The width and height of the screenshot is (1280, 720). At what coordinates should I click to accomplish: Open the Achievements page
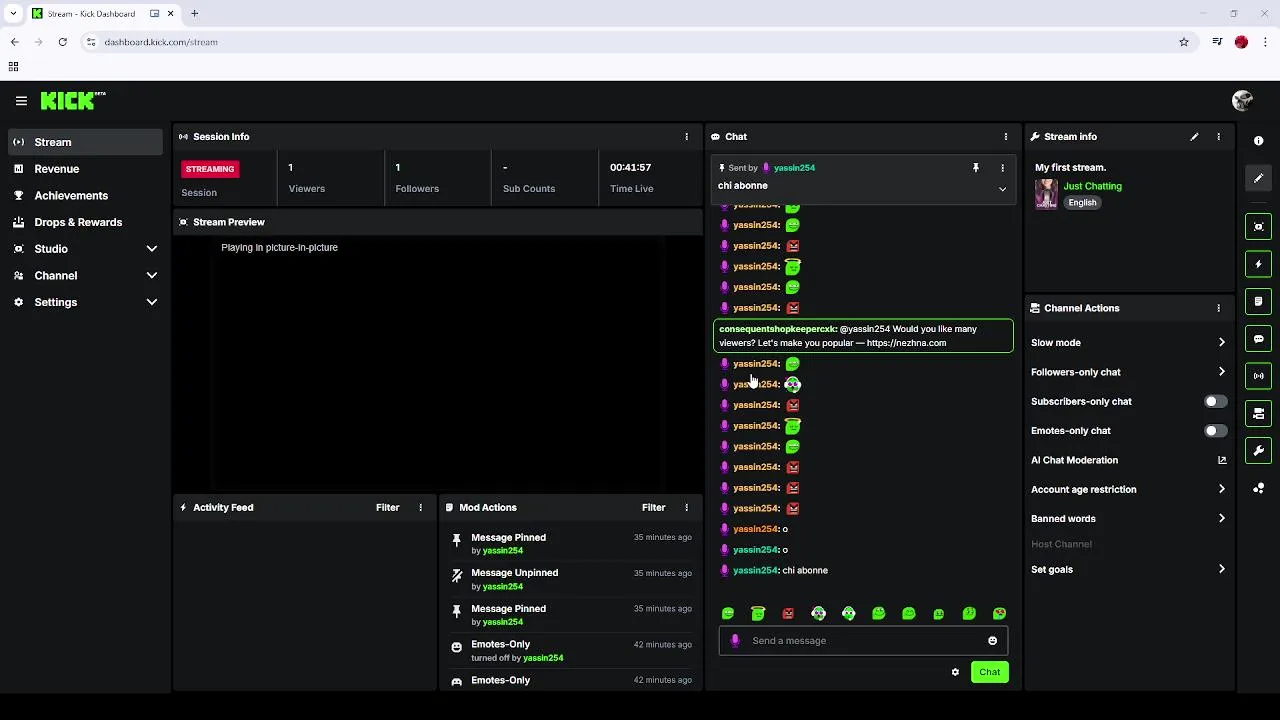pos(86,196)
